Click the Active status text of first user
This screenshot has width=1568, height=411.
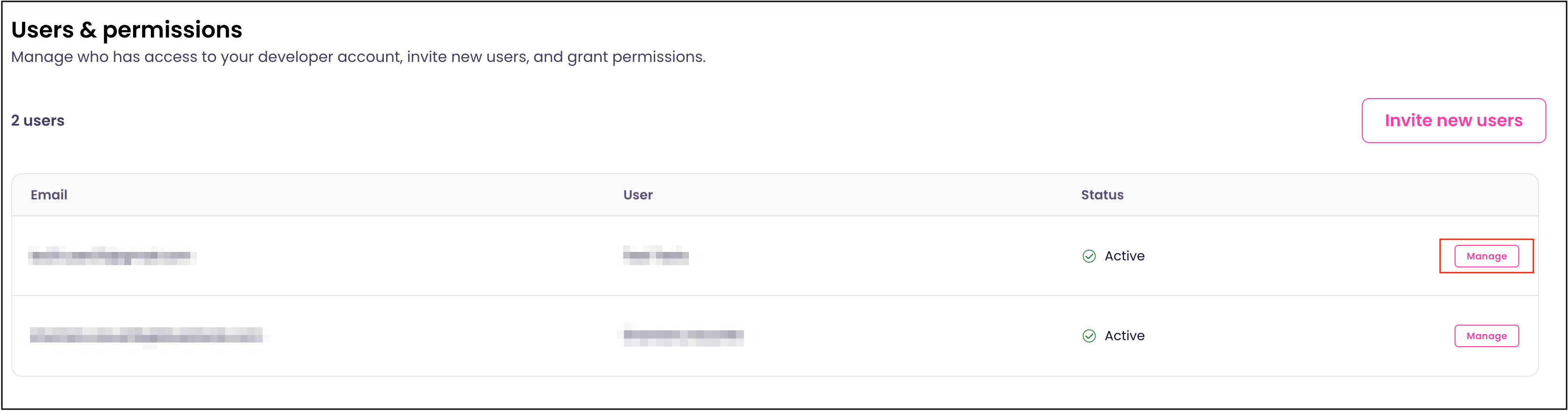coord(1124,256)
